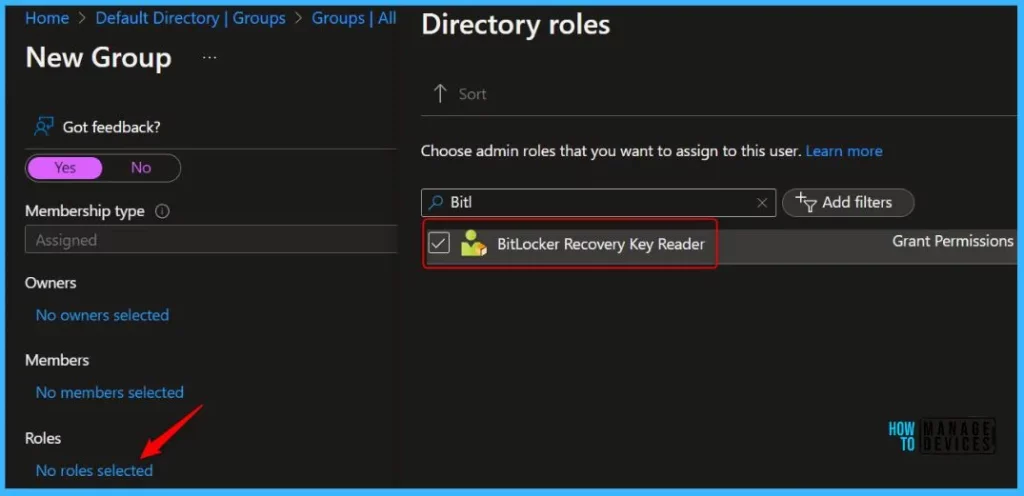Open the Groups | All breadcrumb
Viewport: 1024px width, 496px height.
353,18
